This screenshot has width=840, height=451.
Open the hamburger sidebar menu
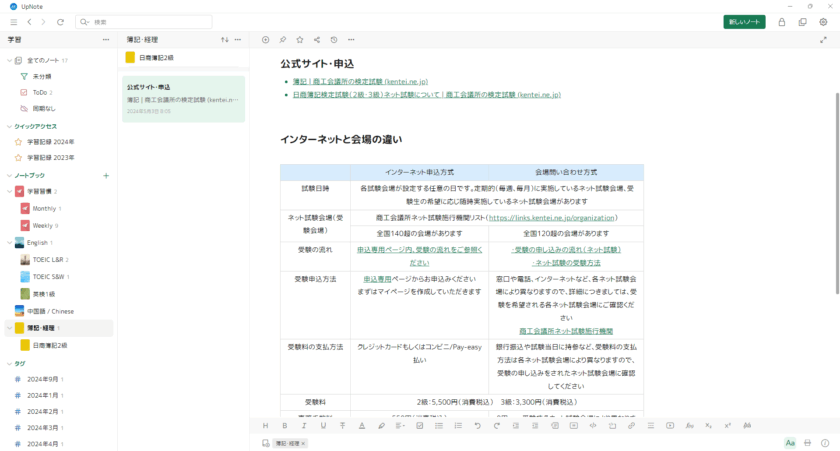coord(13,22)
